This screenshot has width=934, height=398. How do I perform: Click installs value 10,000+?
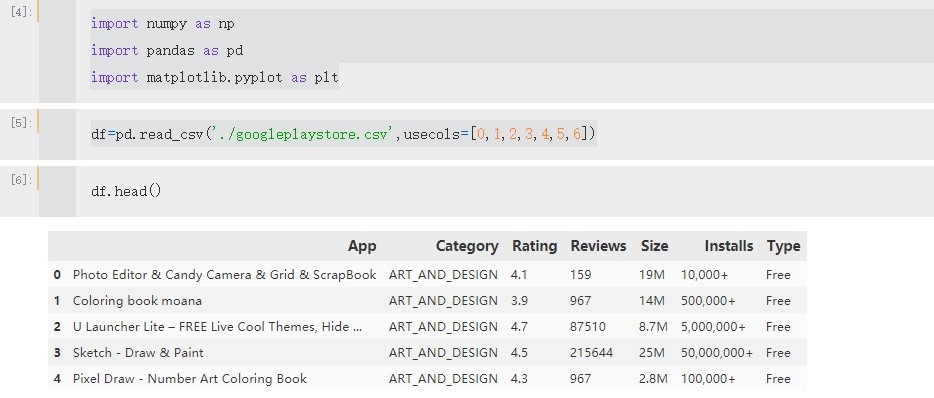[705, 275]
